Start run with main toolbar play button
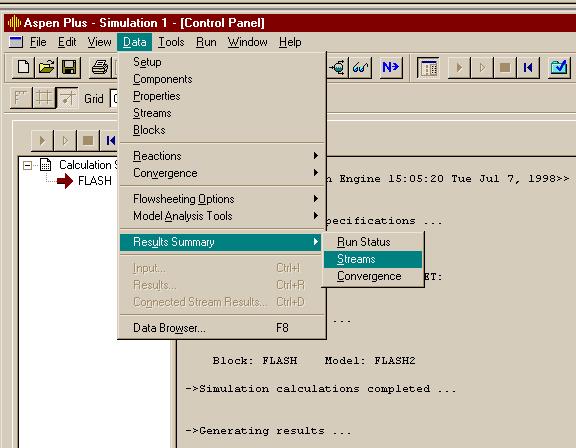The height and width of the screenshot is (448, 576). click(x=459, y=68)
